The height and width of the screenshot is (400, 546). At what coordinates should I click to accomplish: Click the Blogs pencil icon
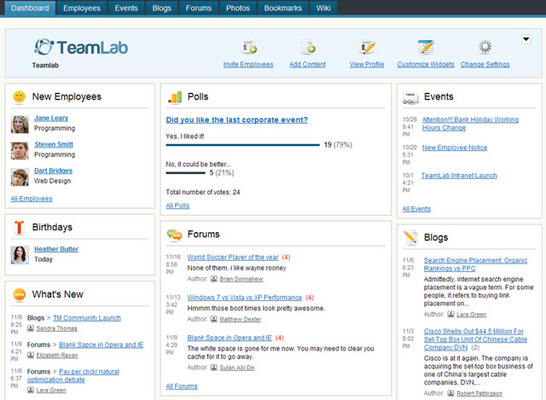point(411,237)
